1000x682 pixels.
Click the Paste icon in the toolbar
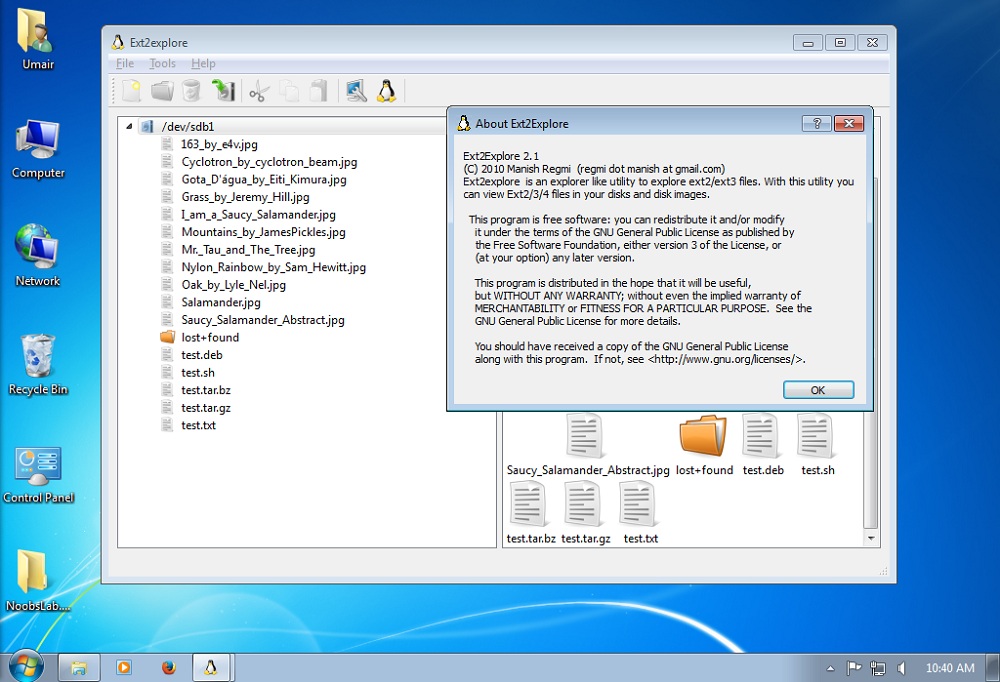[317, 90]
